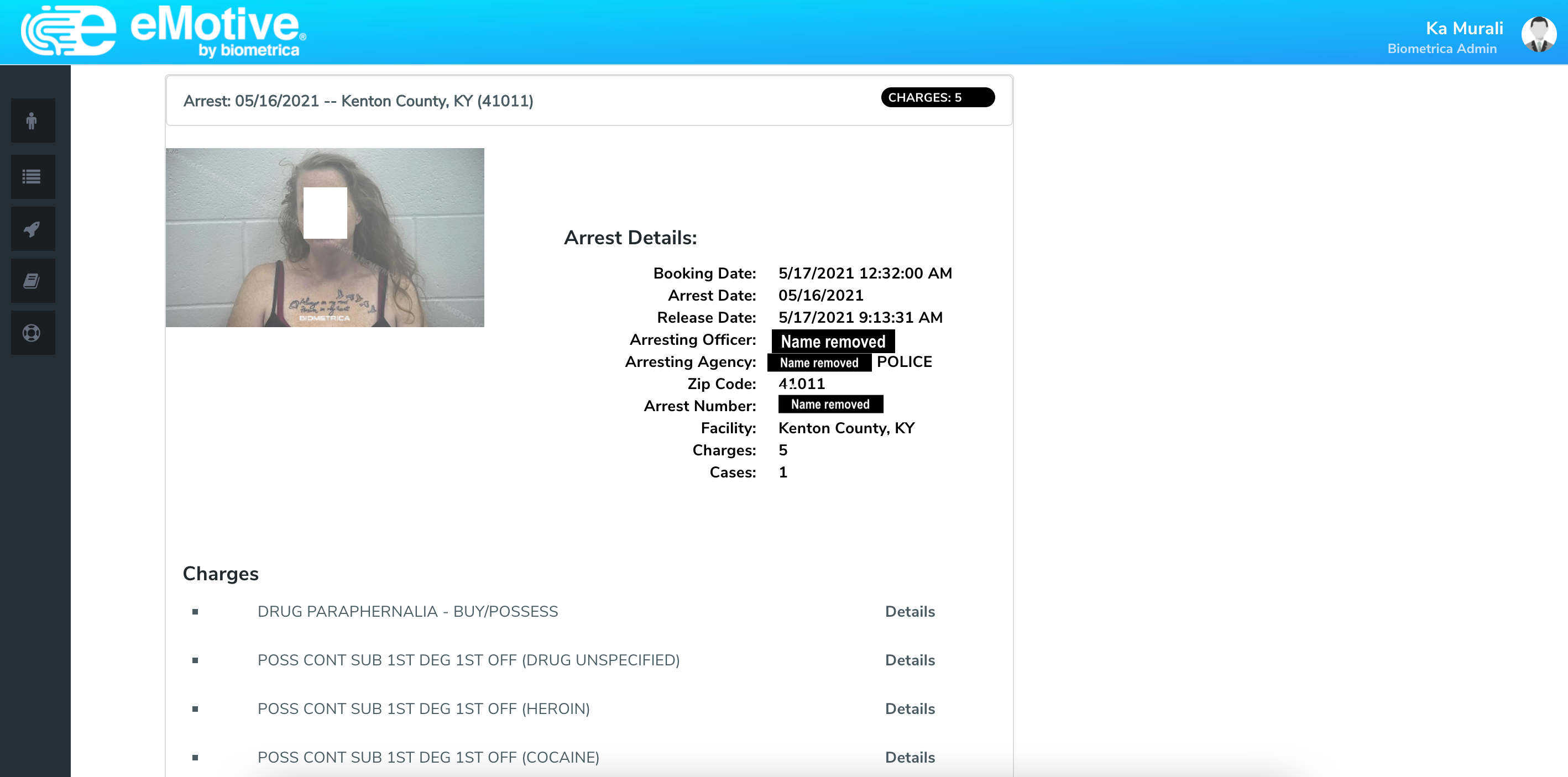Select POSS CONT SUB (HEROIN) charge text

tap(423, 709)
